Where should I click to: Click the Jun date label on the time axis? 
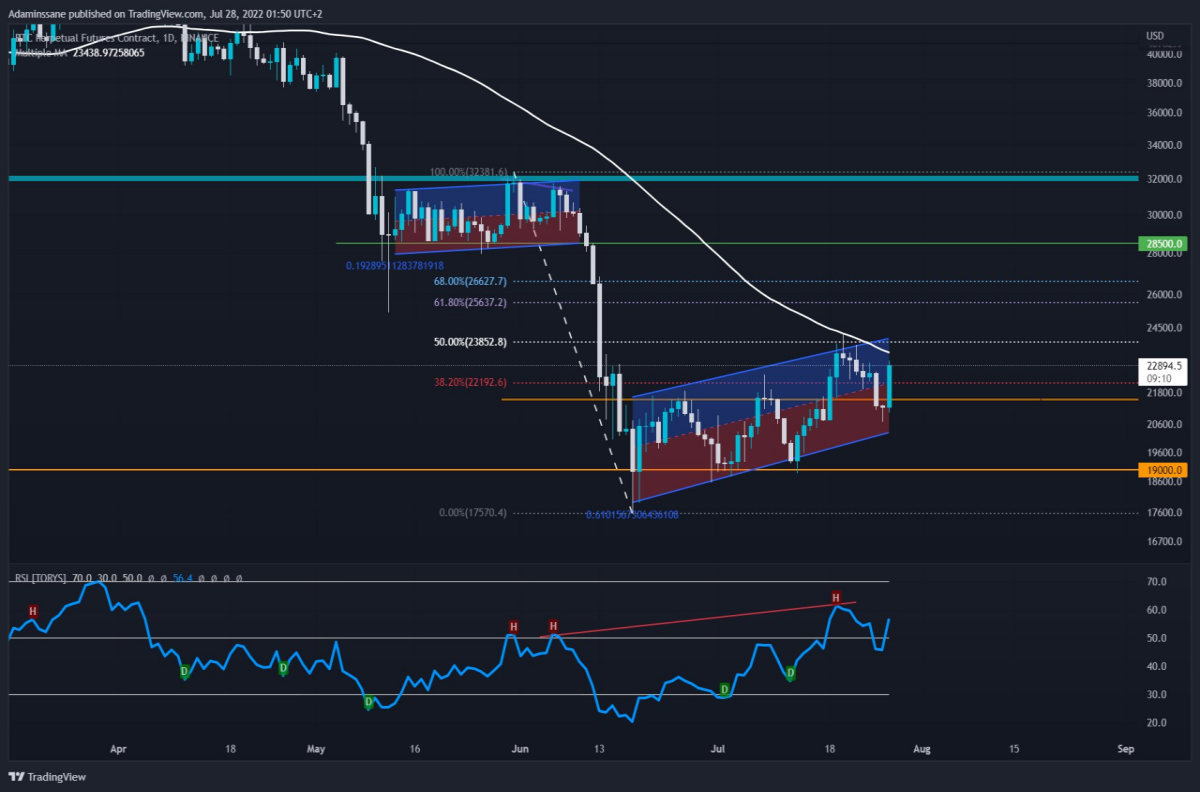pos(520,748)
